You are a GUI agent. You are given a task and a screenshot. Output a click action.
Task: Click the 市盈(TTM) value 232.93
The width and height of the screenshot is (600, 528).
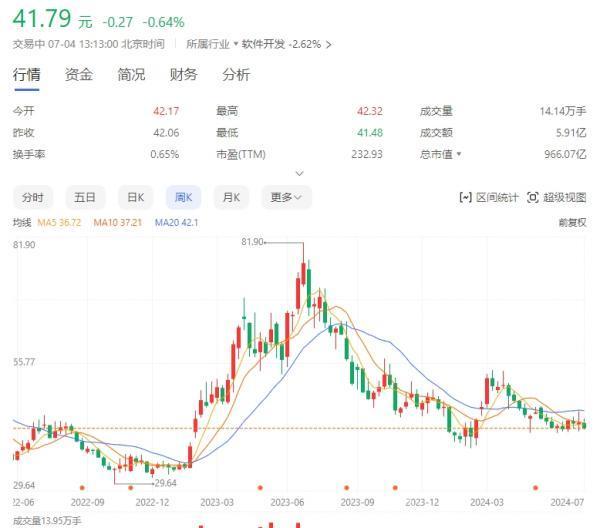point(367,154)
